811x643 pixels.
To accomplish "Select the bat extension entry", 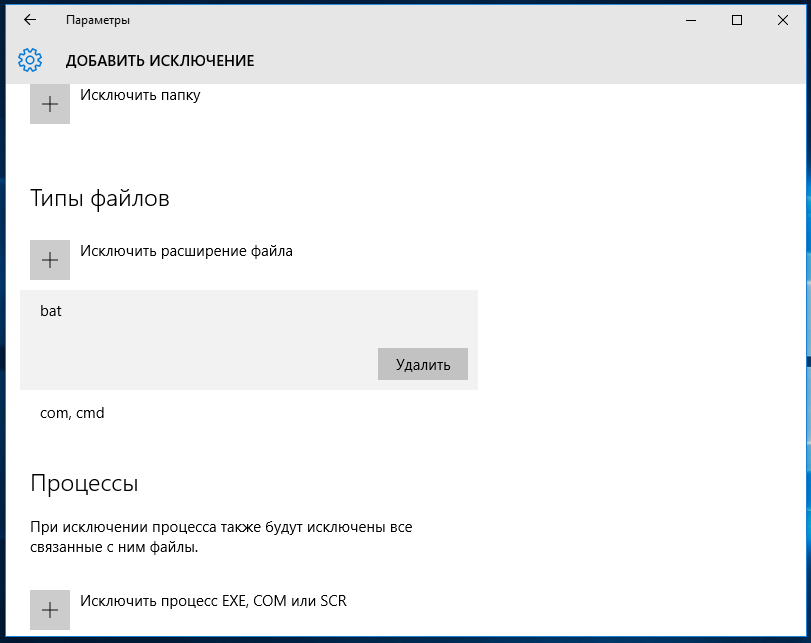I will click(x=249, y=340).
